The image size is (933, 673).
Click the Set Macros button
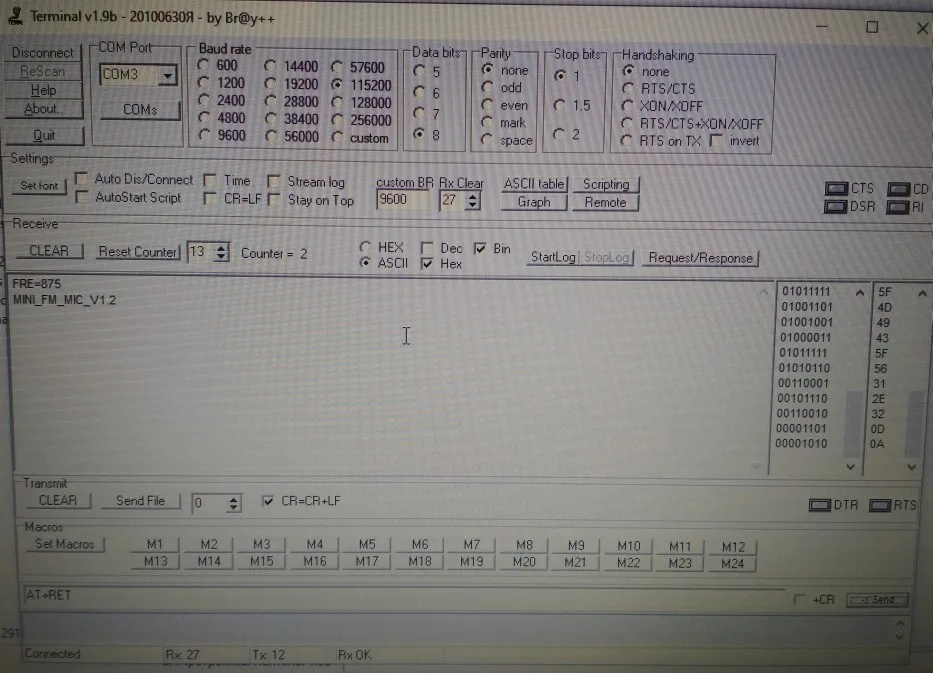point(65,544)
